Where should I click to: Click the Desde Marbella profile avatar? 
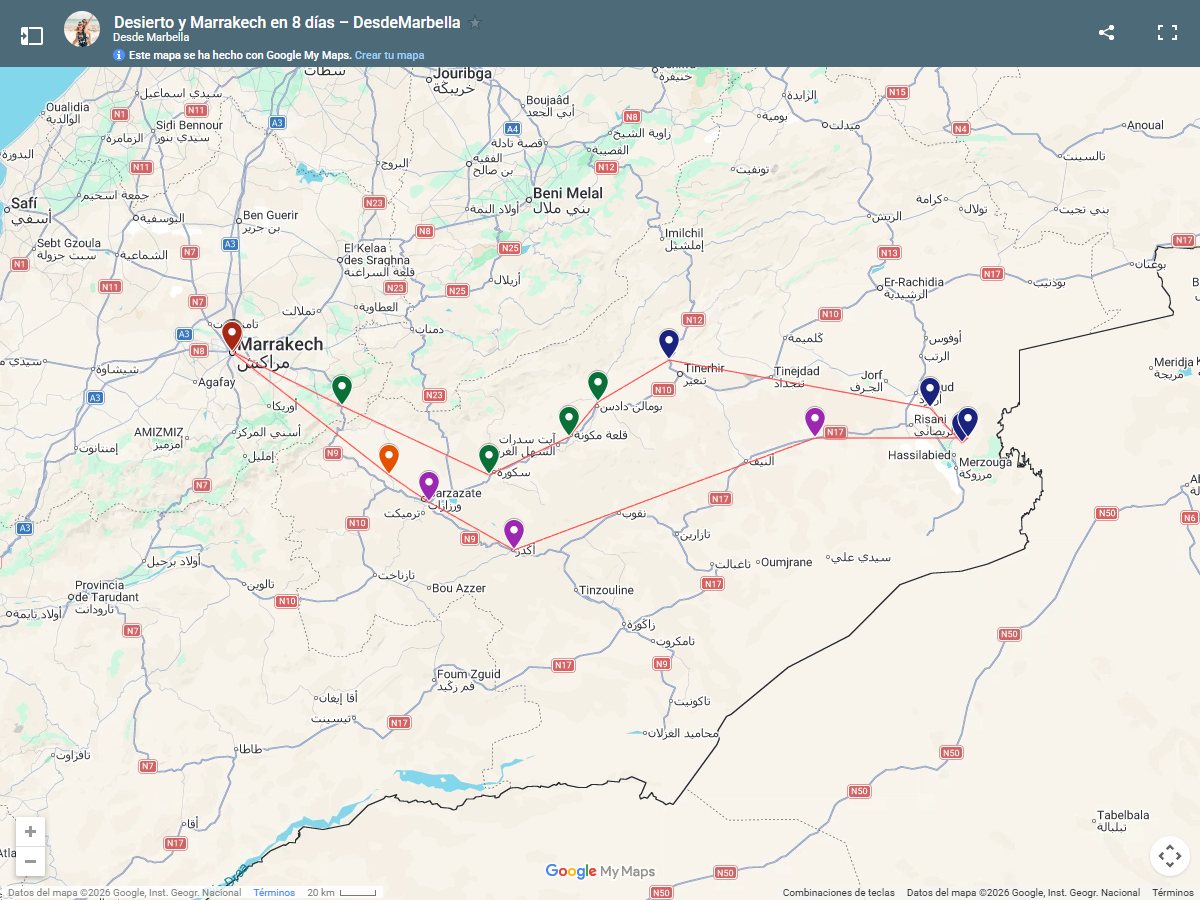pos(82,30)
